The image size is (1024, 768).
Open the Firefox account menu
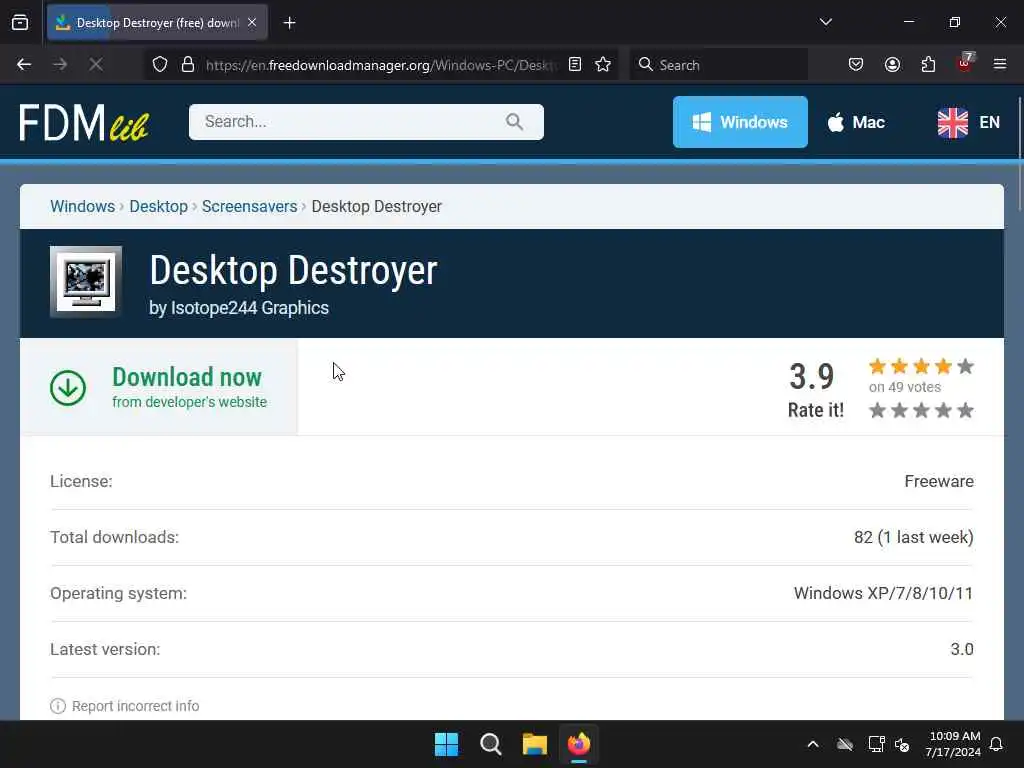point(892,65)
